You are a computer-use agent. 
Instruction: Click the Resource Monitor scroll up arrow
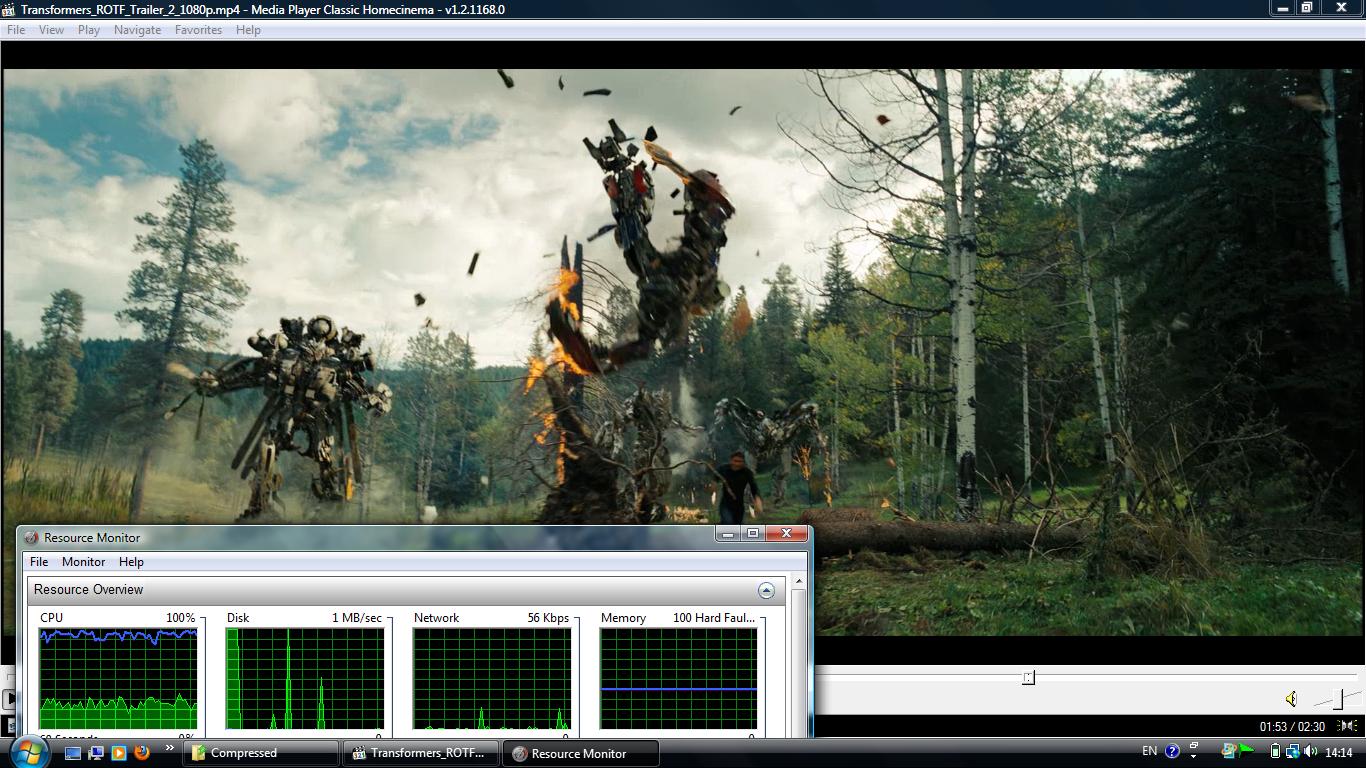(x=798, y=582)
